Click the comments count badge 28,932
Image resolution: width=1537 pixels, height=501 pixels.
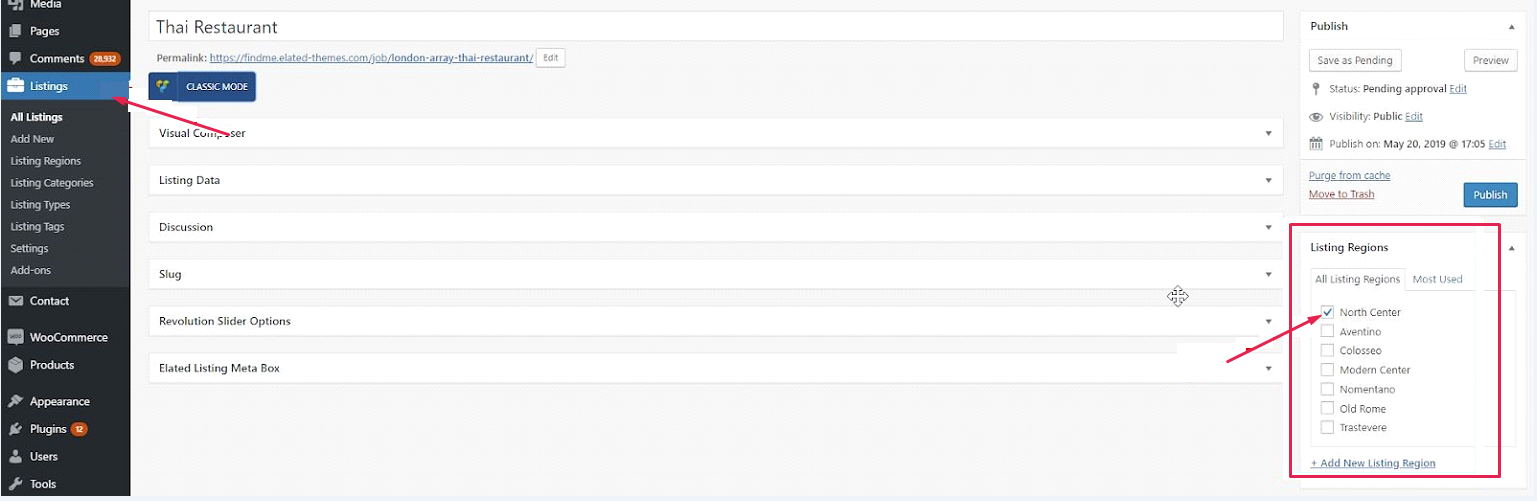point(104,59)
